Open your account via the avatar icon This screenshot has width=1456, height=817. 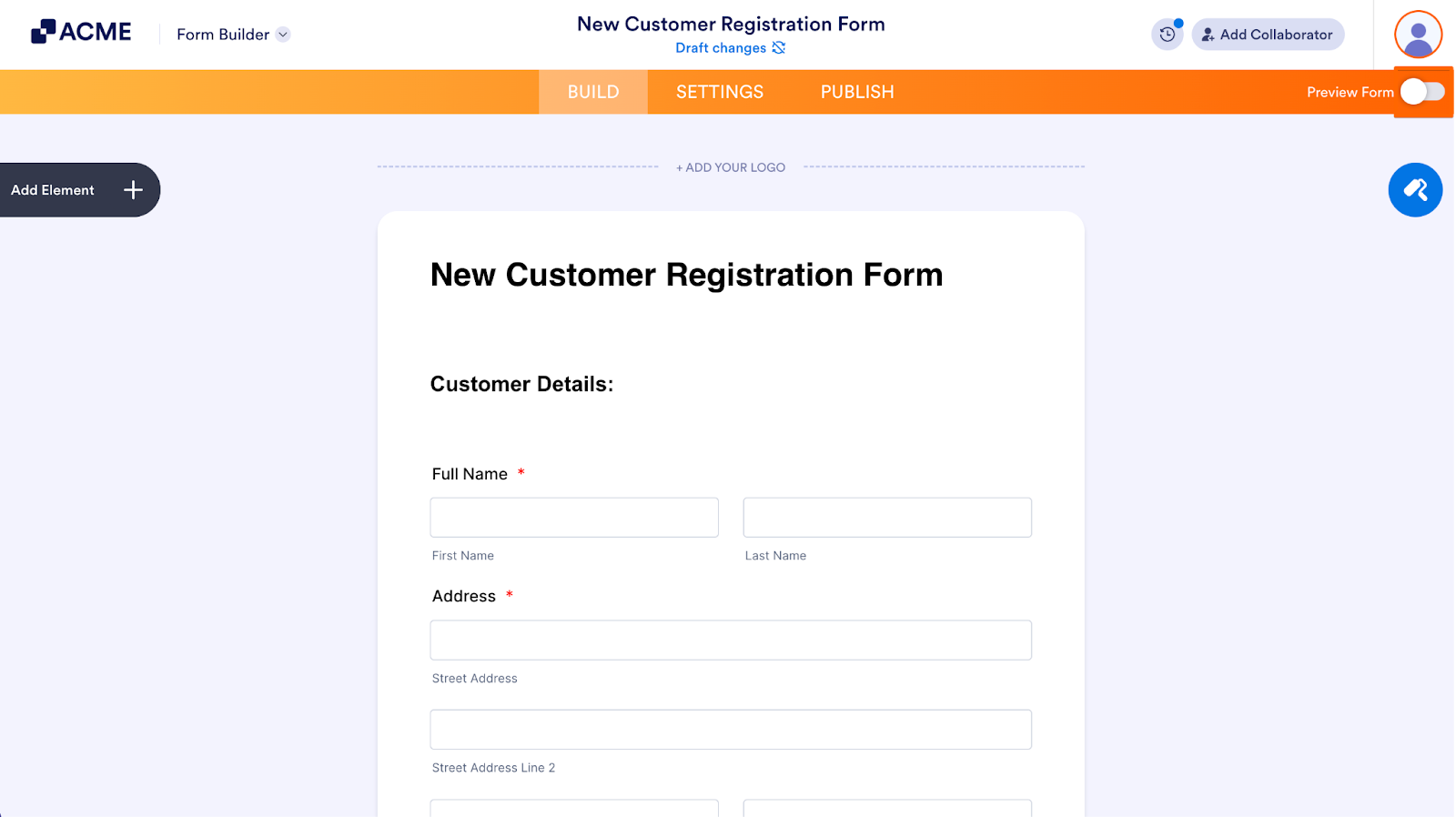tap(1417, 34)
